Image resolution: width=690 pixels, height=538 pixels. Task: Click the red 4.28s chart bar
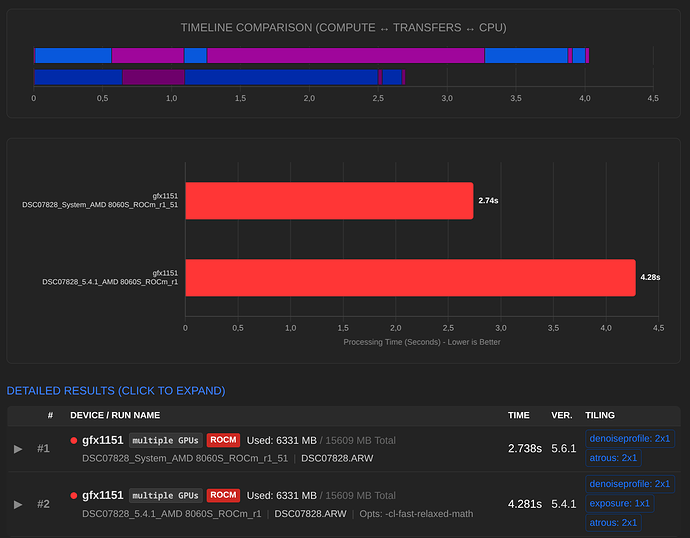[410, 278]
